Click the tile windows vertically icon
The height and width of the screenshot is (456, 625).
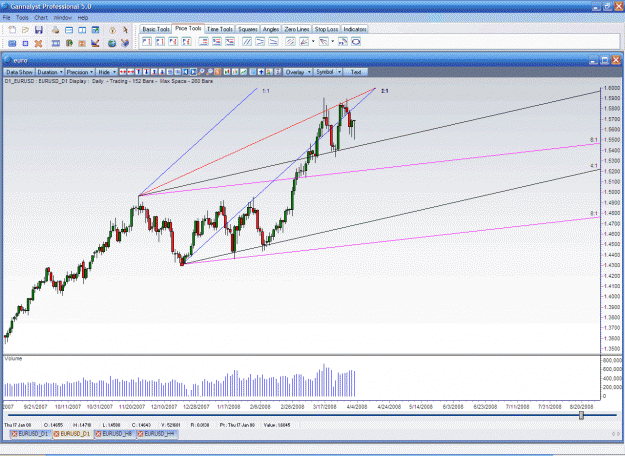pyautogui.click(x=82, y=30)
